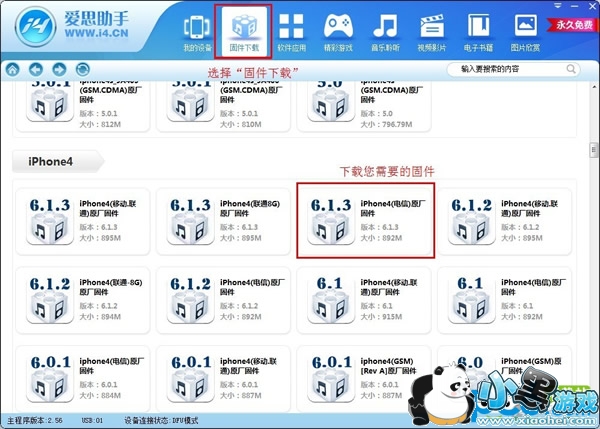600x429 pixels.
Task: Click the 5.0.1 firmware icon sized 810M
Action: pos(190,101)
